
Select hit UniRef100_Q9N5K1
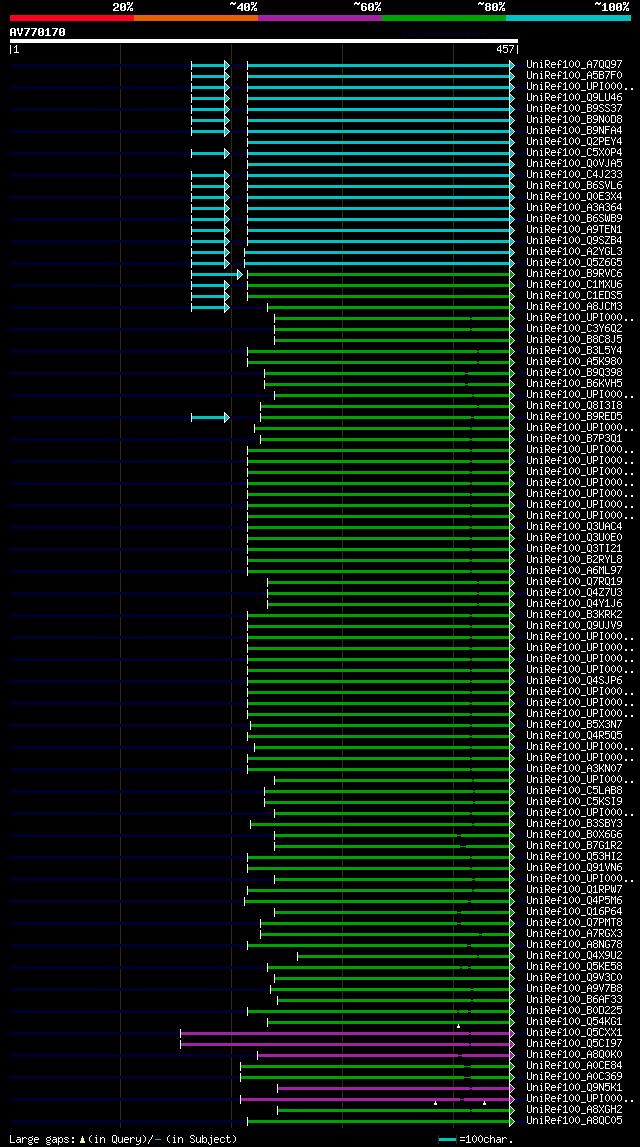[x=574, y=1088]
